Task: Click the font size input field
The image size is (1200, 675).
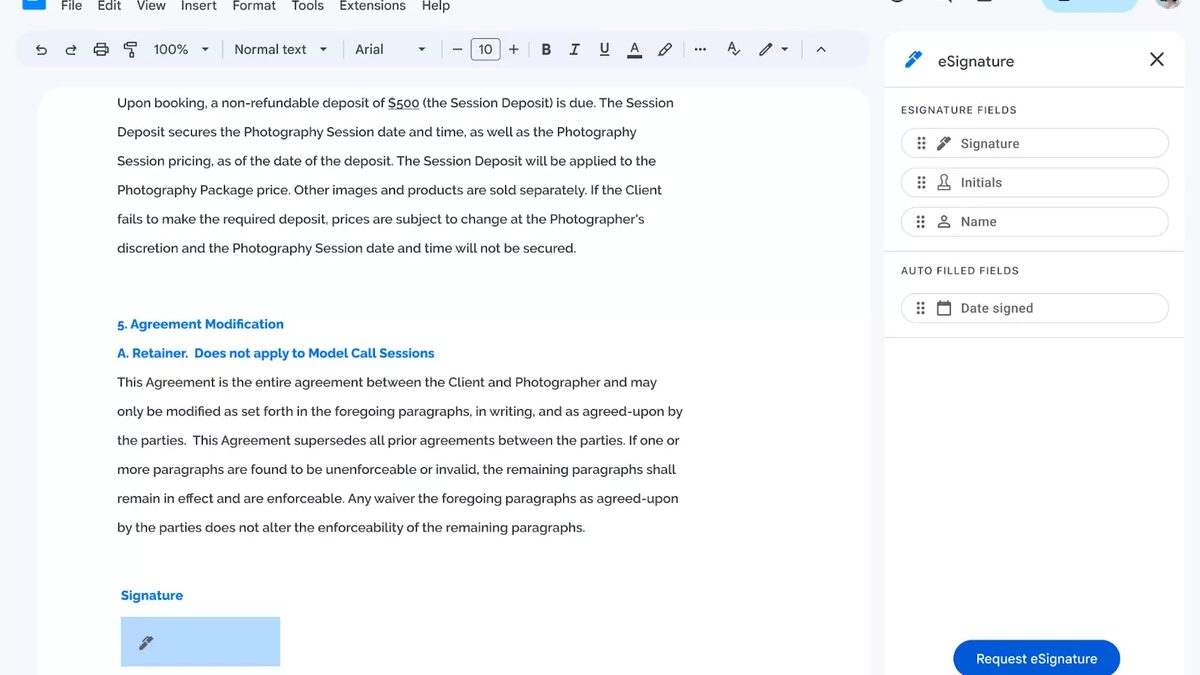Action: pos(485,48)
